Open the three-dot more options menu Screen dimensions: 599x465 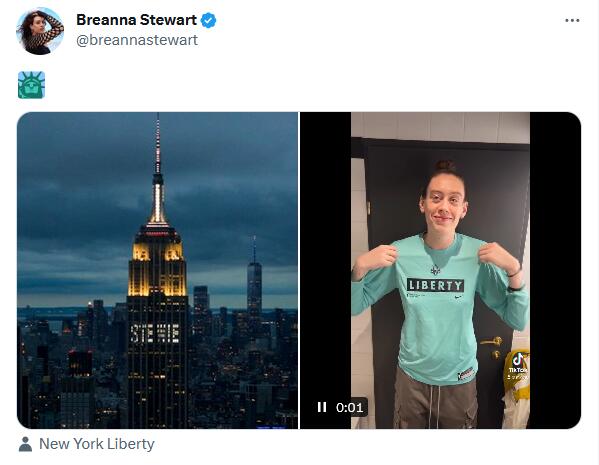click(x=572, y=21)
